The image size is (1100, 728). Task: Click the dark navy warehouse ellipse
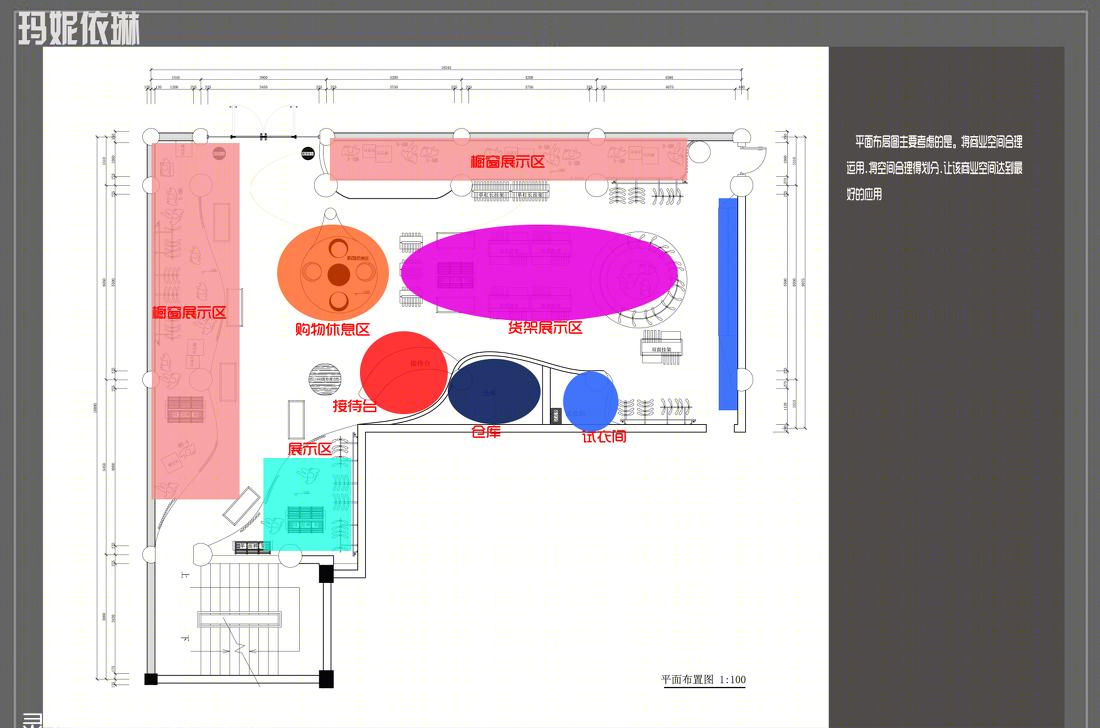point(494,391)
